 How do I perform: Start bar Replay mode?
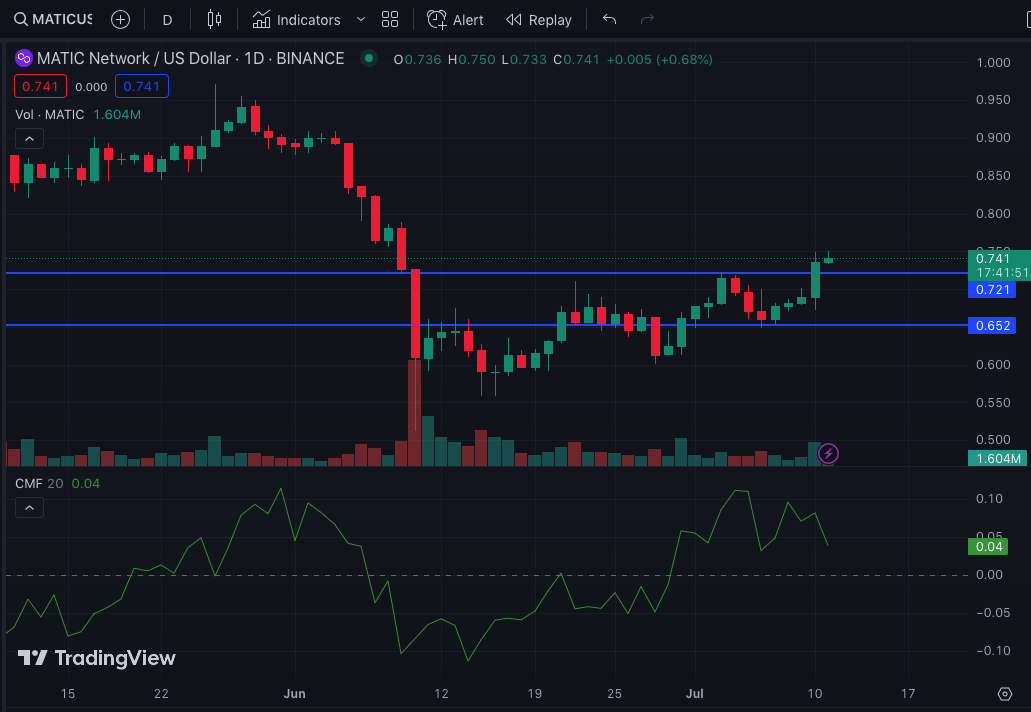coord(539,20)
